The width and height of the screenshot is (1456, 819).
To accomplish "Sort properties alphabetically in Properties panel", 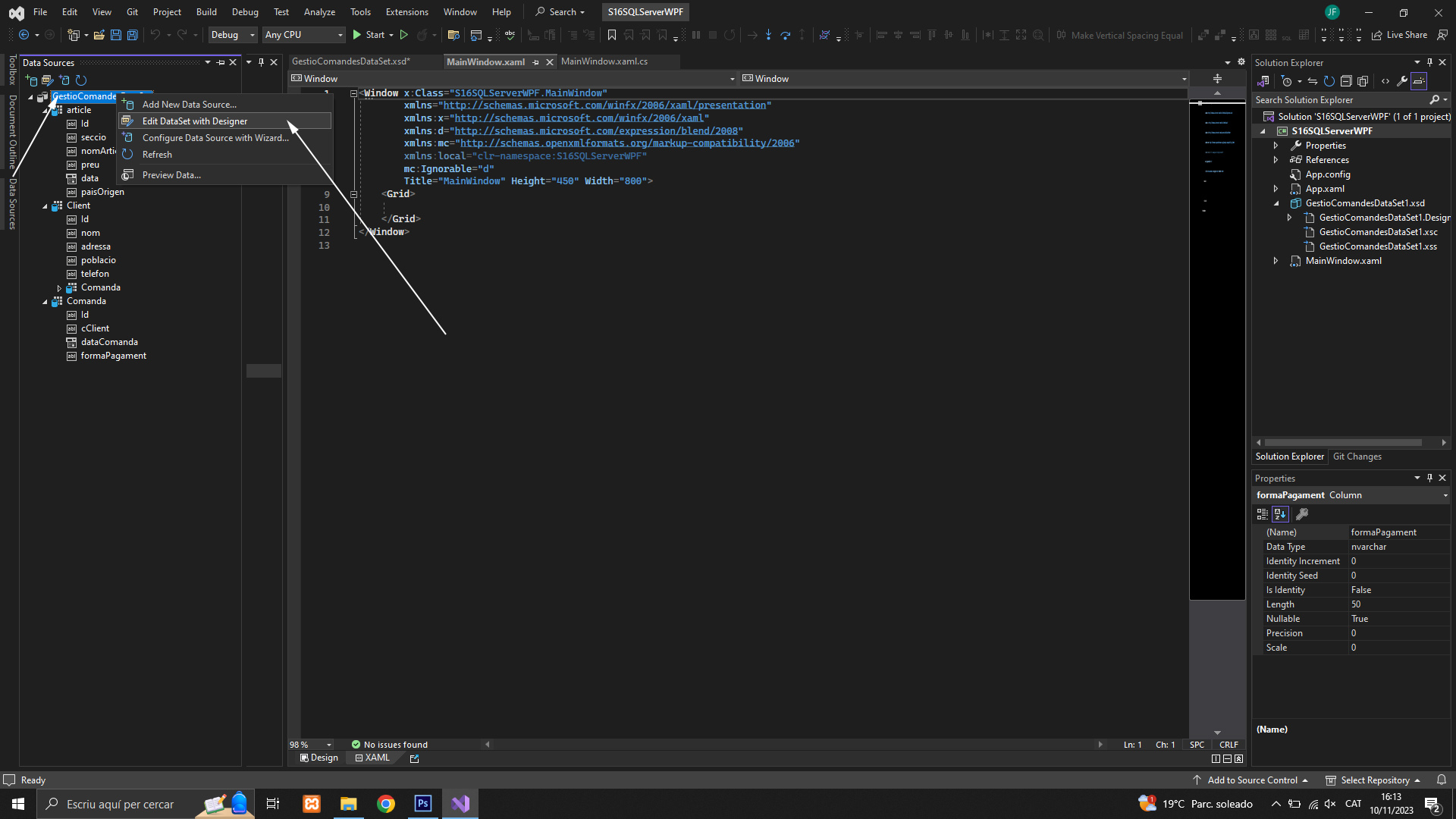I will 1280,514.
